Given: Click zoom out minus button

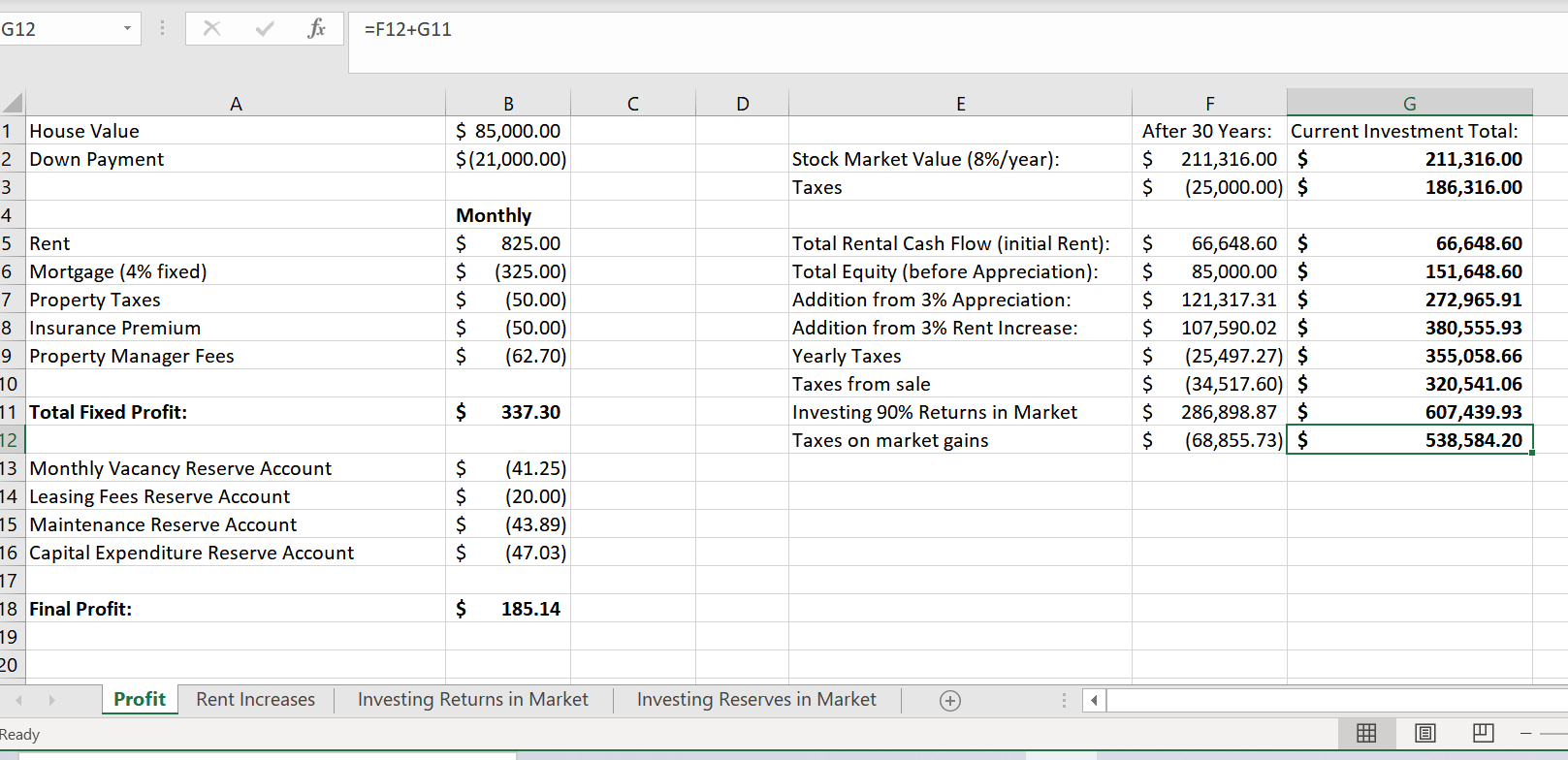Looking at the screenshot, I should click(1526, 733).
